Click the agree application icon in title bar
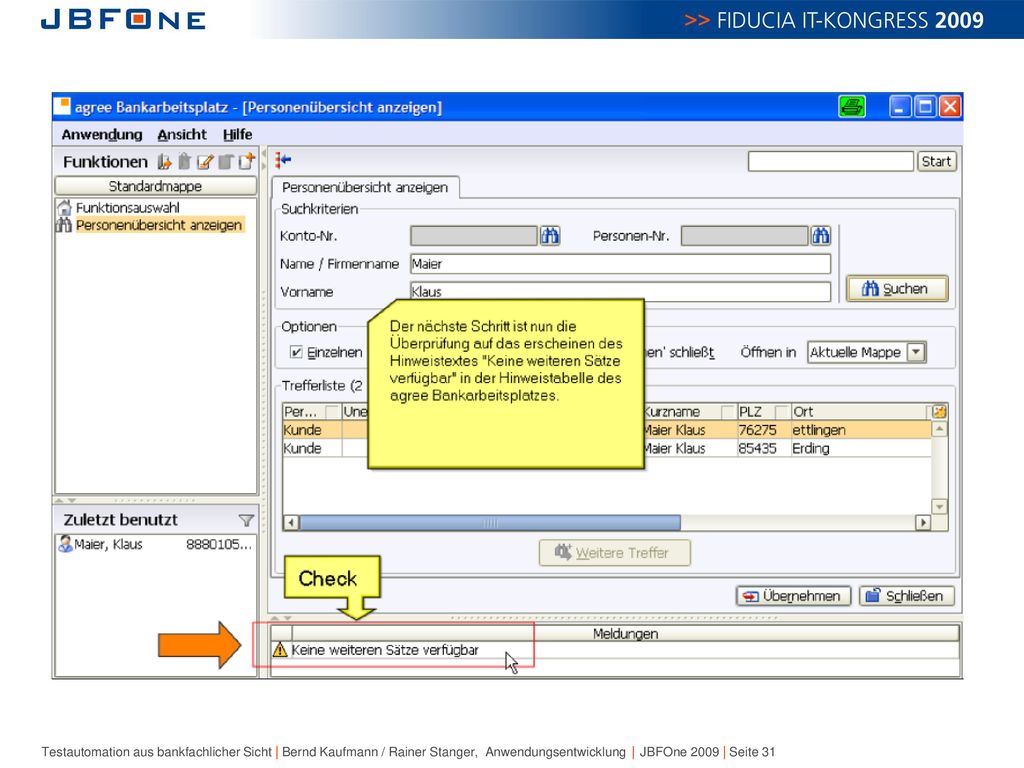The width and height of the screenshot is (1024, 768). [x=62, y=106]
